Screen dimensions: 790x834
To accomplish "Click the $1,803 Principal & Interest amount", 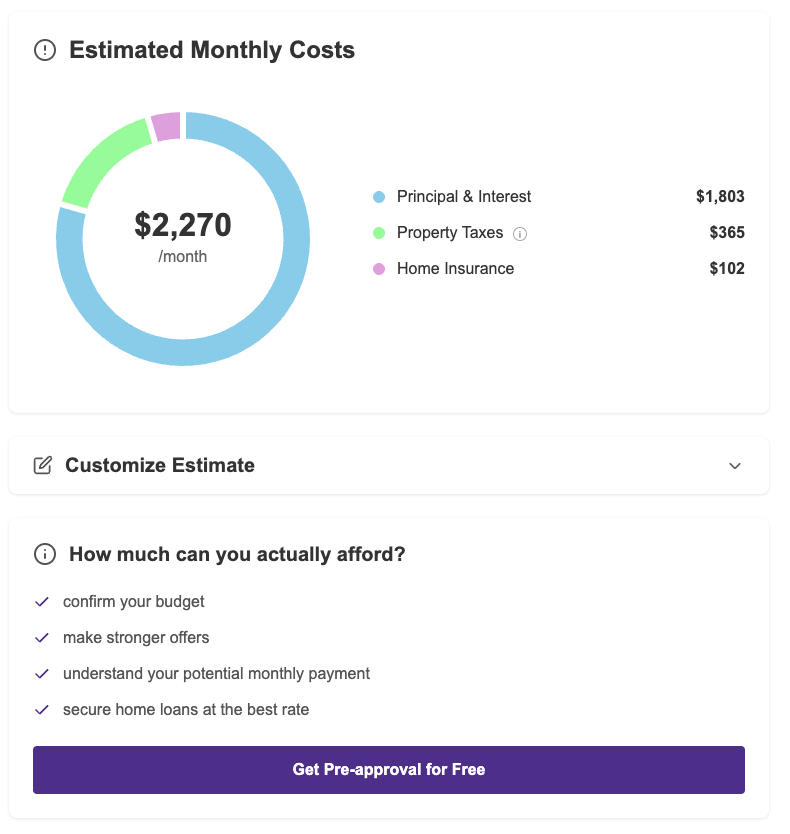I will [x=720, y=197].
